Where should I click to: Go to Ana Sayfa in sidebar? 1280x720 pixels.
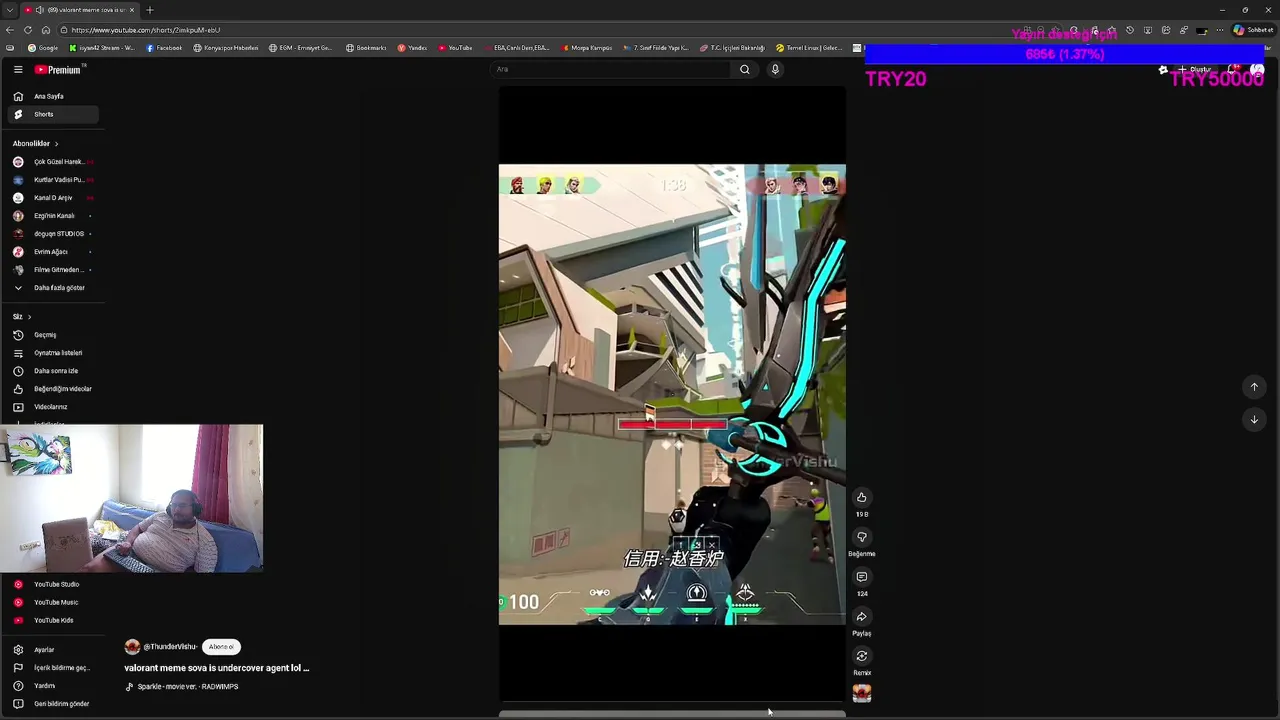pyautogui.click(x=53, y=96)
